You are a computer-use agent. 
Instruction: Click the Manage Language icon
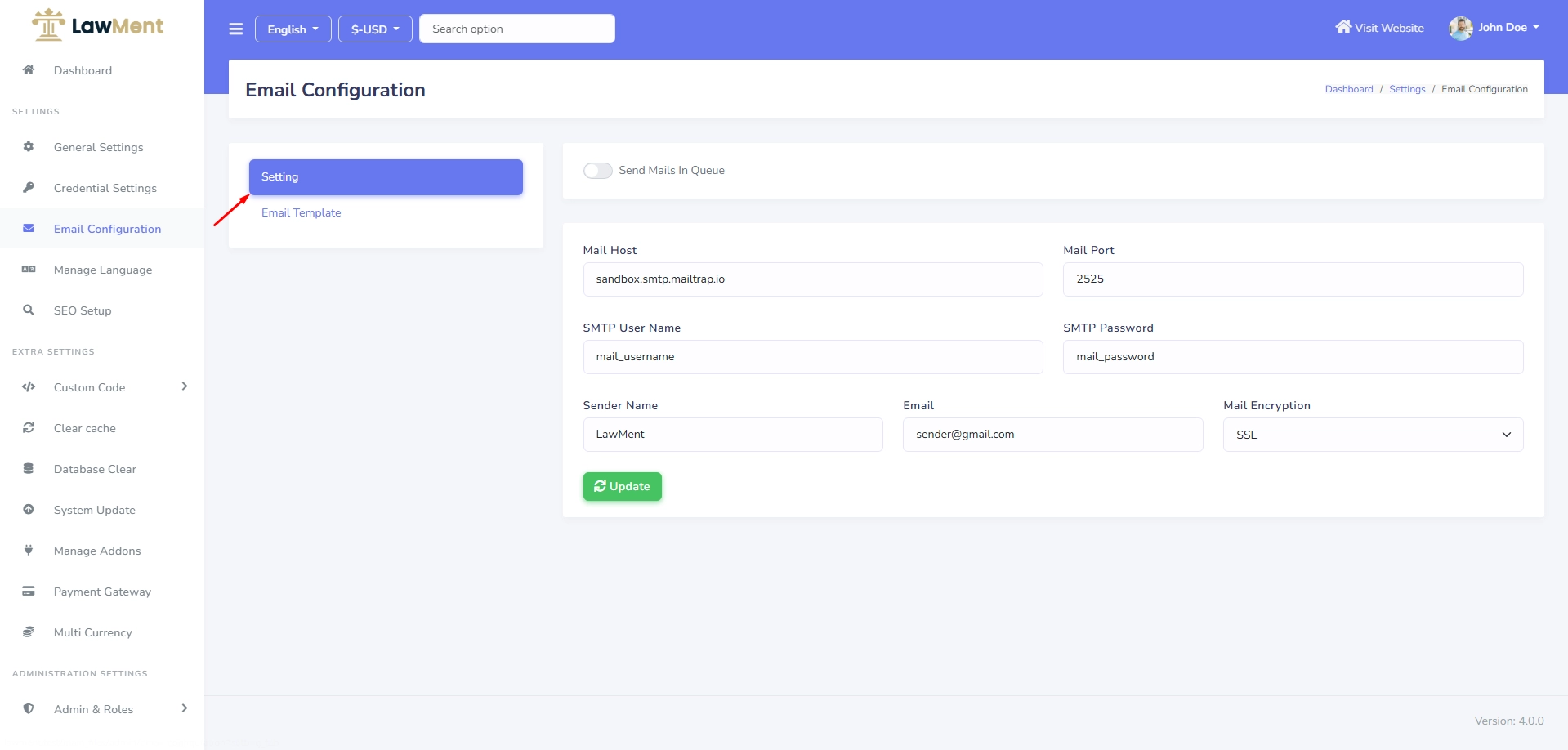point(29,269)
